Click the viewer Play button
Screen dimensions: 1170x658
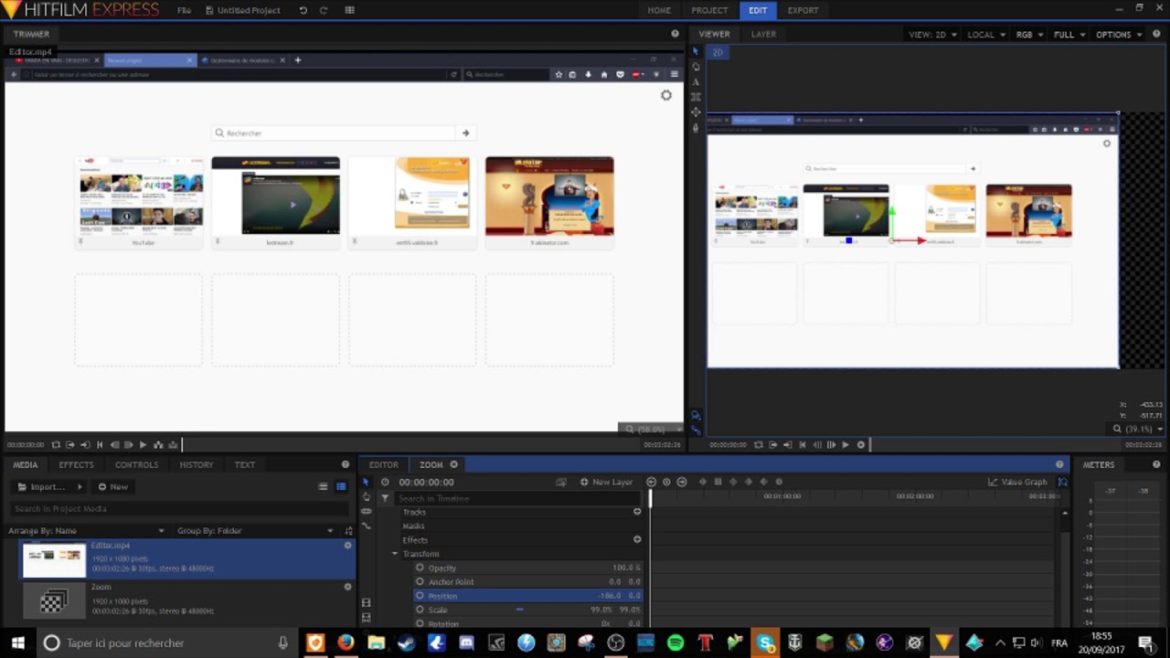click(x=845, y=445)
